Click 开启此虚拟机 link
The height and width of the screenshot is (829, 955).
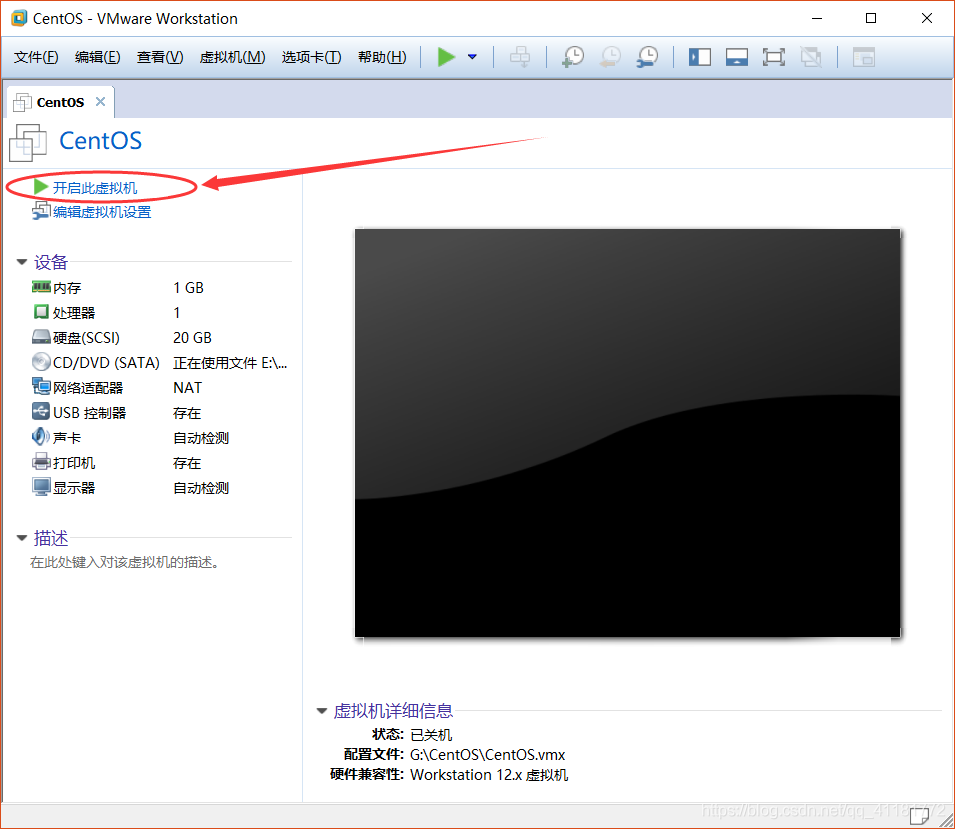tap(94, 188)
